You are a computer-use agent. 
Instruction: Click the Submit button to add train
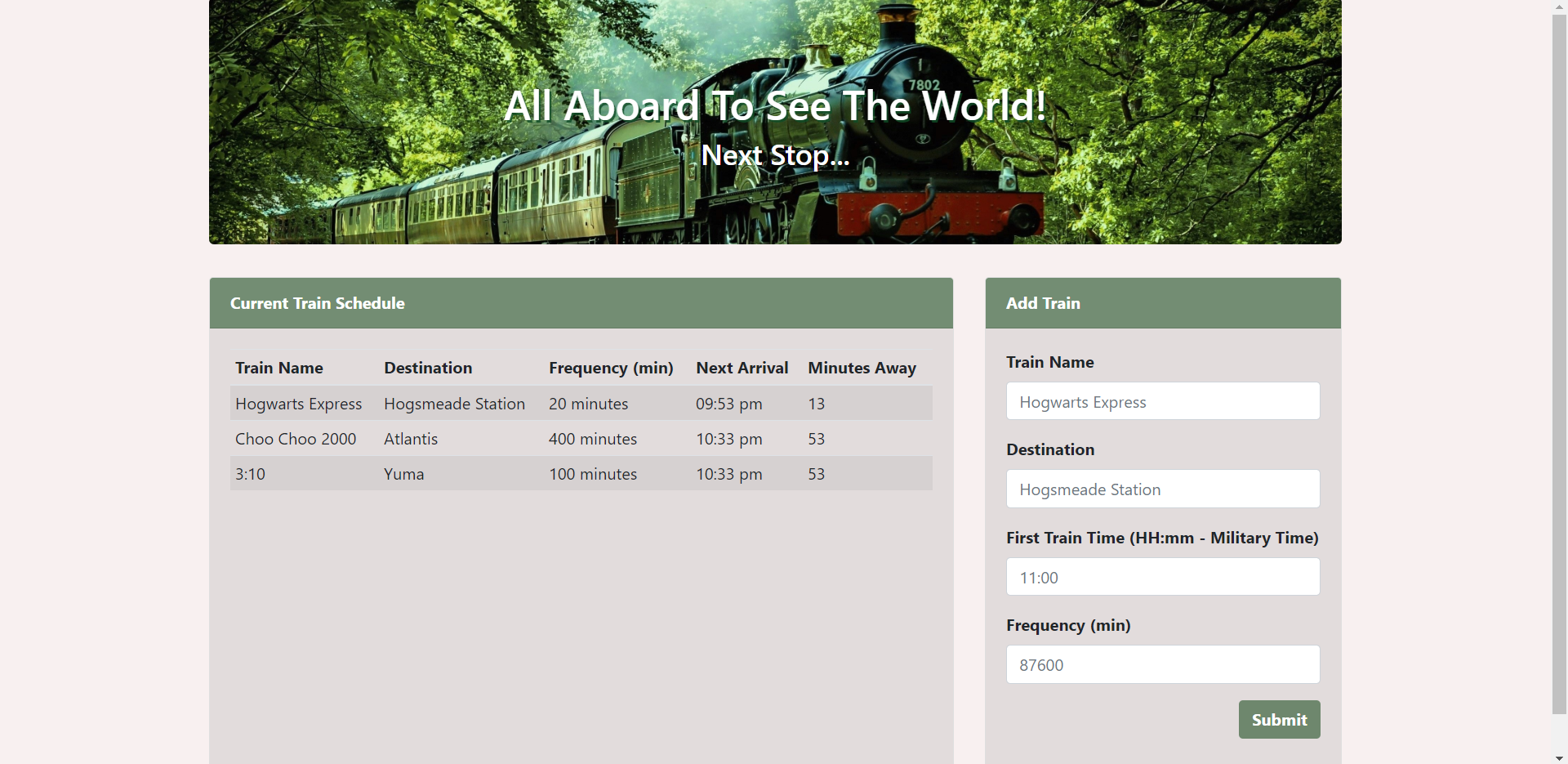click(1278, 719)
